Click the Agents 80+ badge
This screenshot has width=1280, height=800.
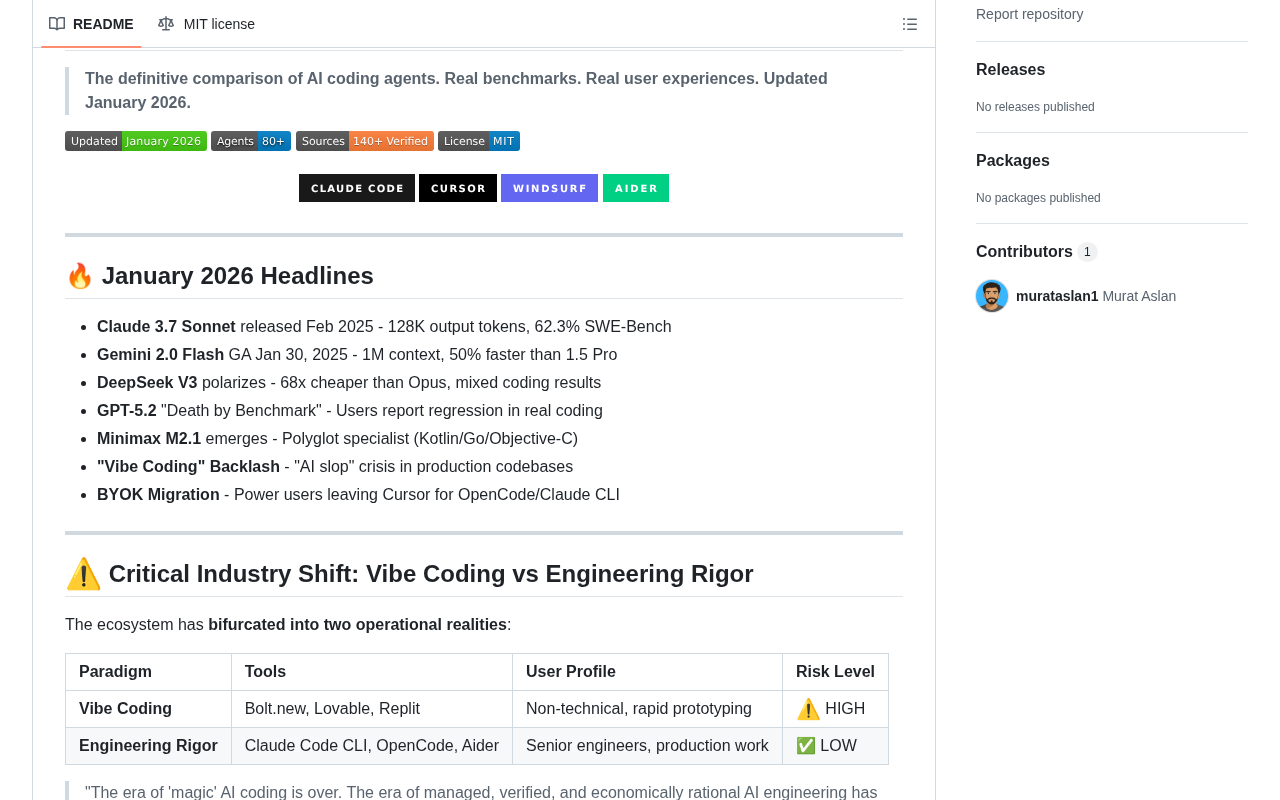251,141
